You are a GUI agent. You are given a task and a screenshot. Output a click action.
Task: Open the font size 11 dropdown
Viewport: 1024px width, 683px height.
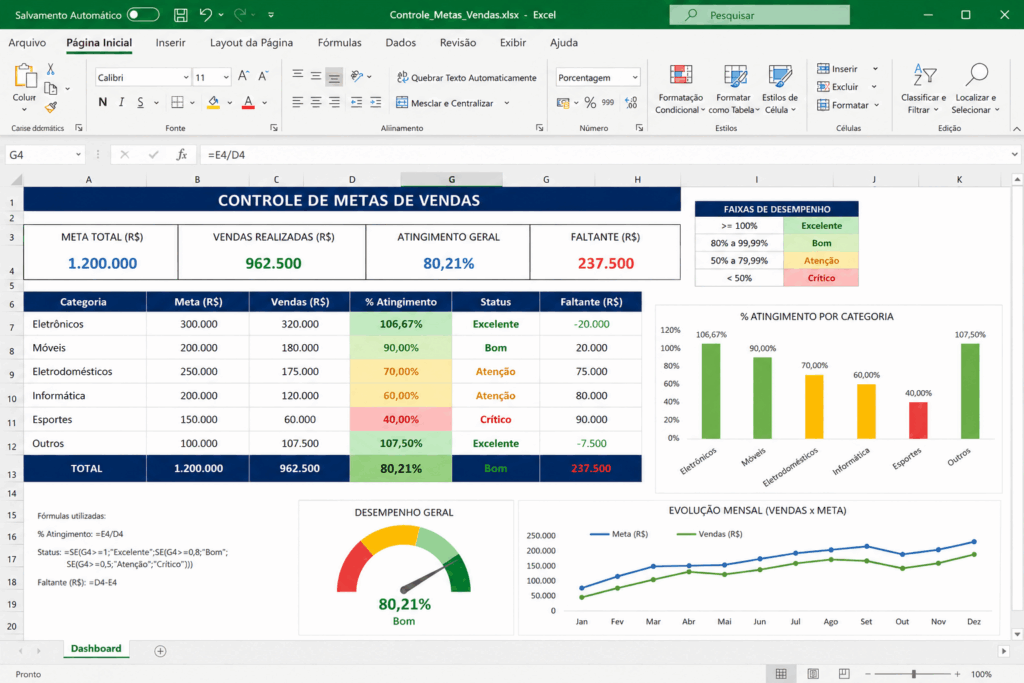[226, 78]
